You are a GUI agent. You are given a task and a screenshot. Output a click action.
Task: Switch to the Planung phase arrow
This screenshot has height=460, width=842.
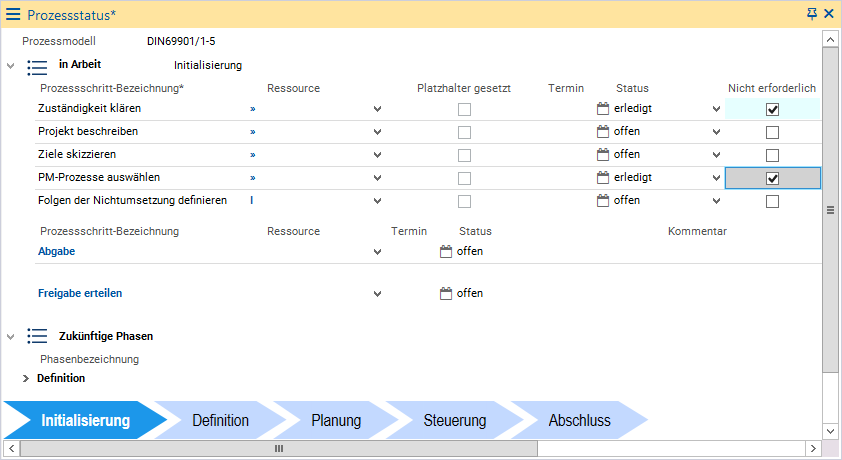[336, 420]
